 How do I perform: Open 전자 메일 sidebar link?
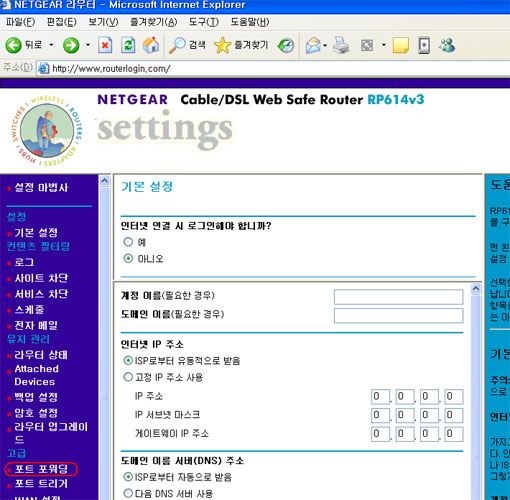[x=36, y=325]
